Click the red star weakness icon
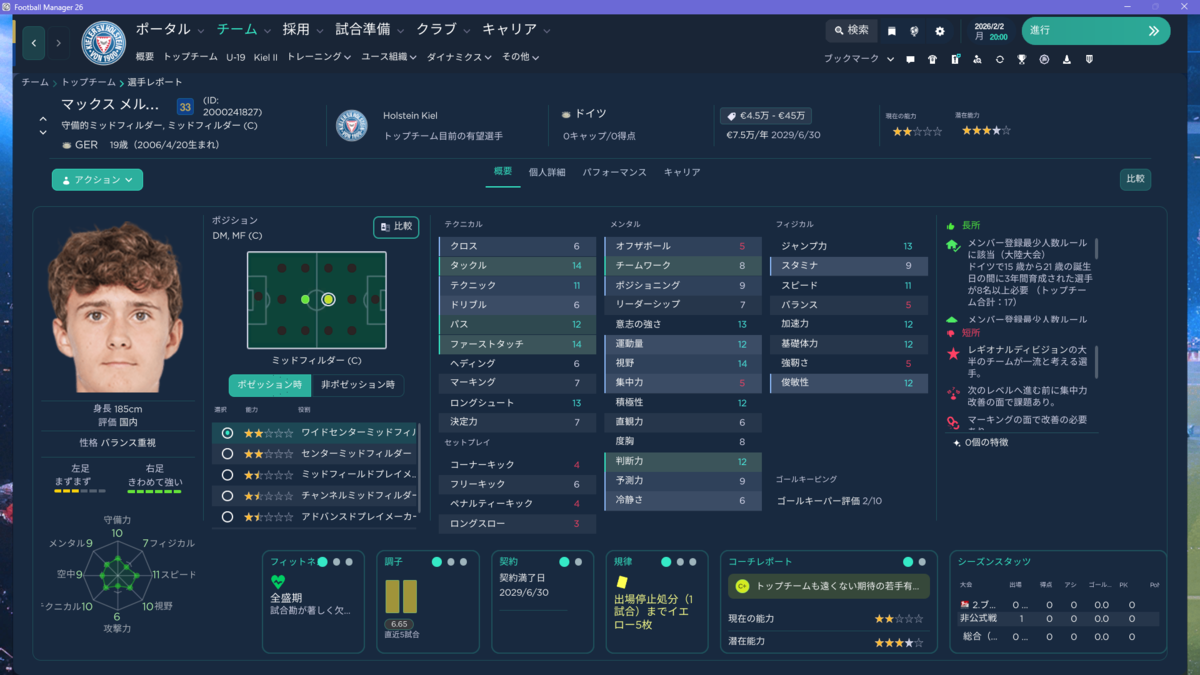Image resolution: width=1200 pixels, height=675 pixels. (952, 354)
